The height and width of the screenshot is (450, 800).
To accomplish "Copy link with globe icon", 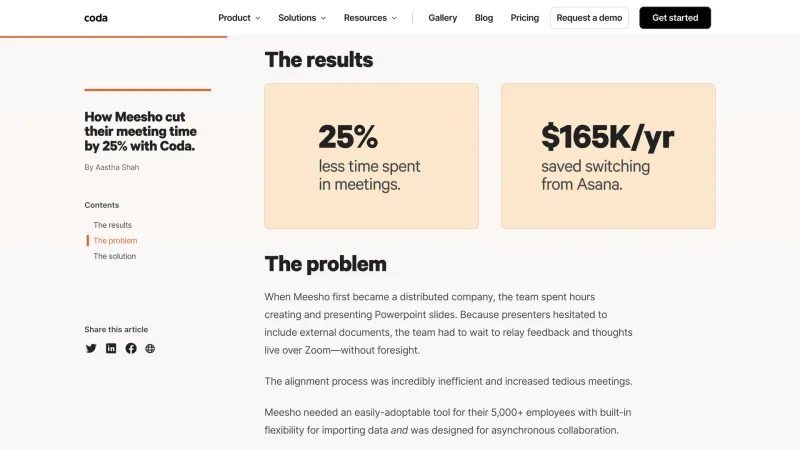I will point(150,348).
